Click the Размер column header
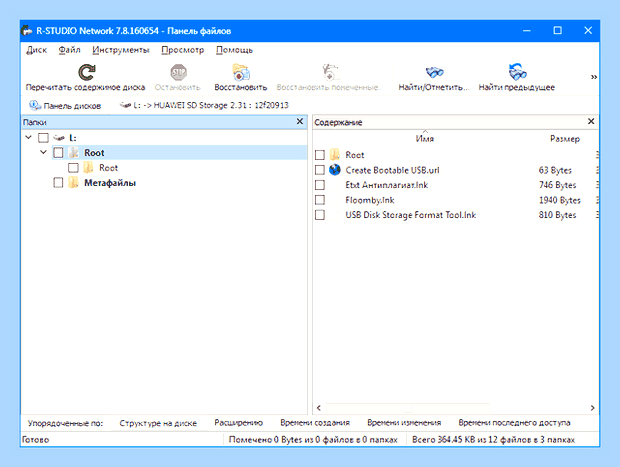Screen dimensions: 620x467 pyautogui.click(x=565, y=139)
